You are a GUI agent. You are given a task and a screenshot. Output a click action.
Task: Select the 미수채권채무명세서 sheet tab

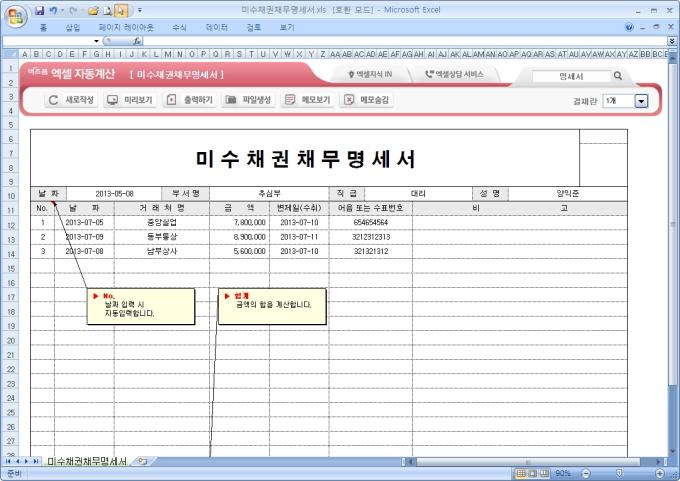point(87,461)
